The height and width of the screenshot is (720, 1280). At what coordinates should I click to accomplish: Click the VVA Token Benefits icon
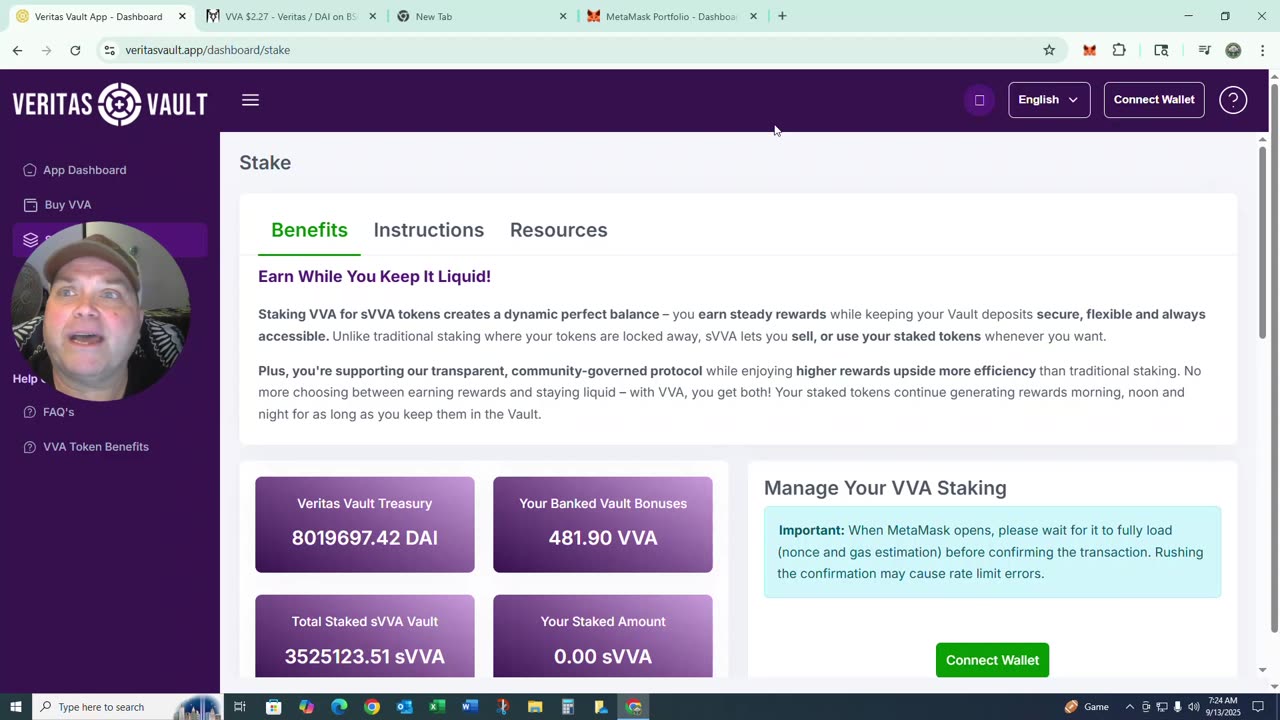point(30,447)
